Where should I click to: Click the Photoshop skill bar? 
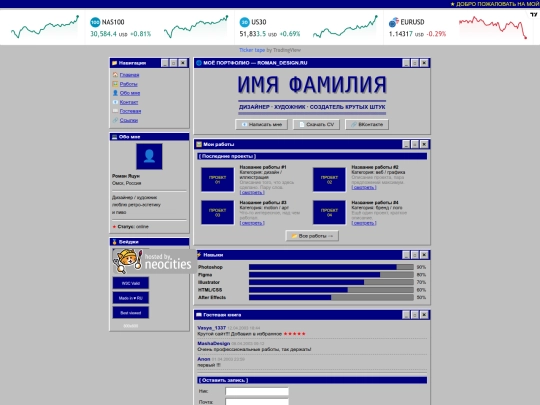331,267
